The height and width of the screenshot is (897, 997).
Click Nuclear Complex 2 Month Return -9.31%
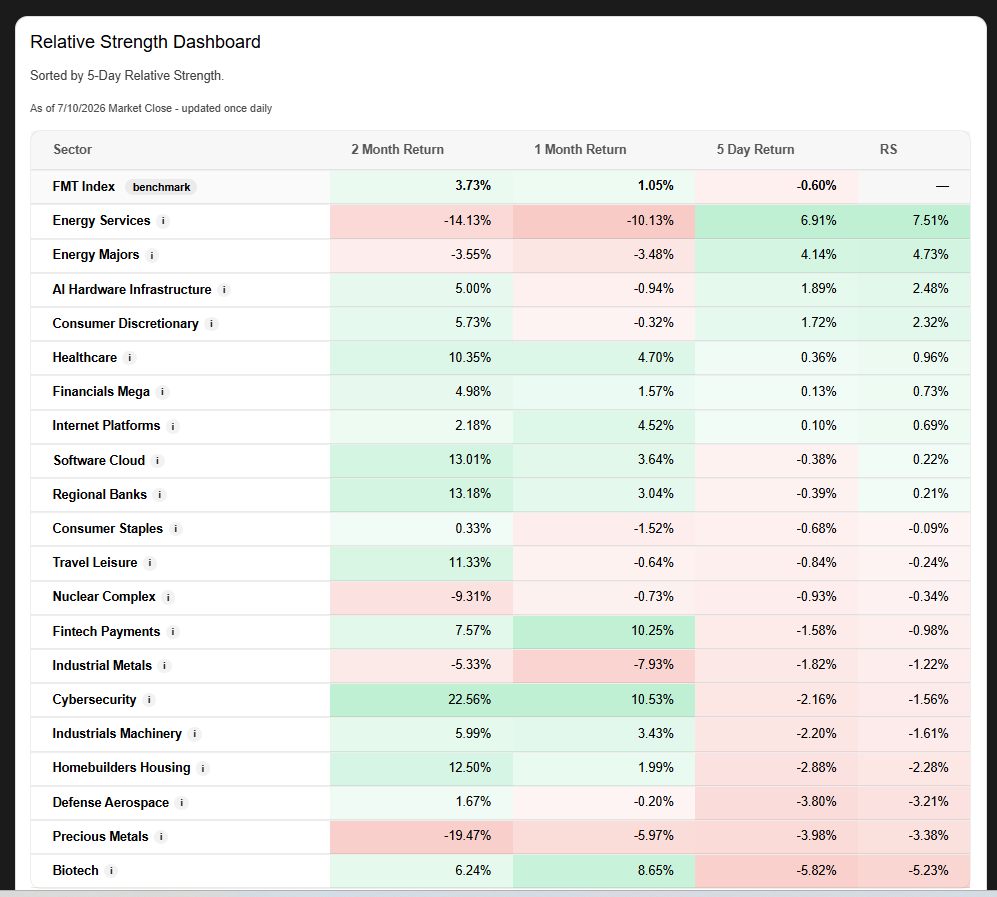click(471, 596)
